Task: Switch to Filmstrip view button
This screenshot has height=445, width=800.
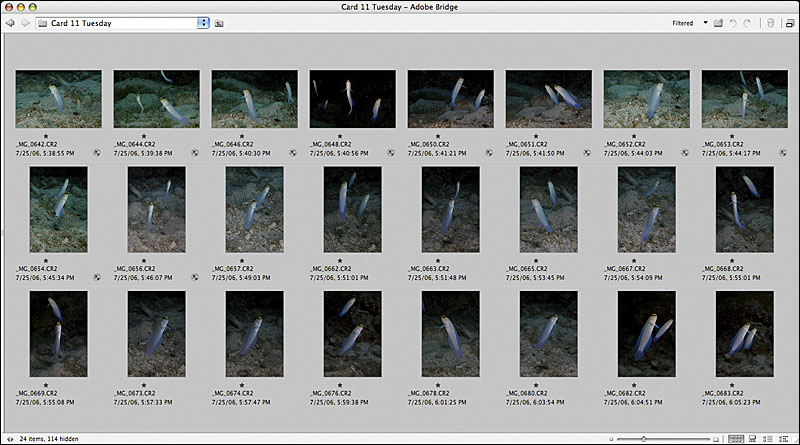Action: coord(751,438)
